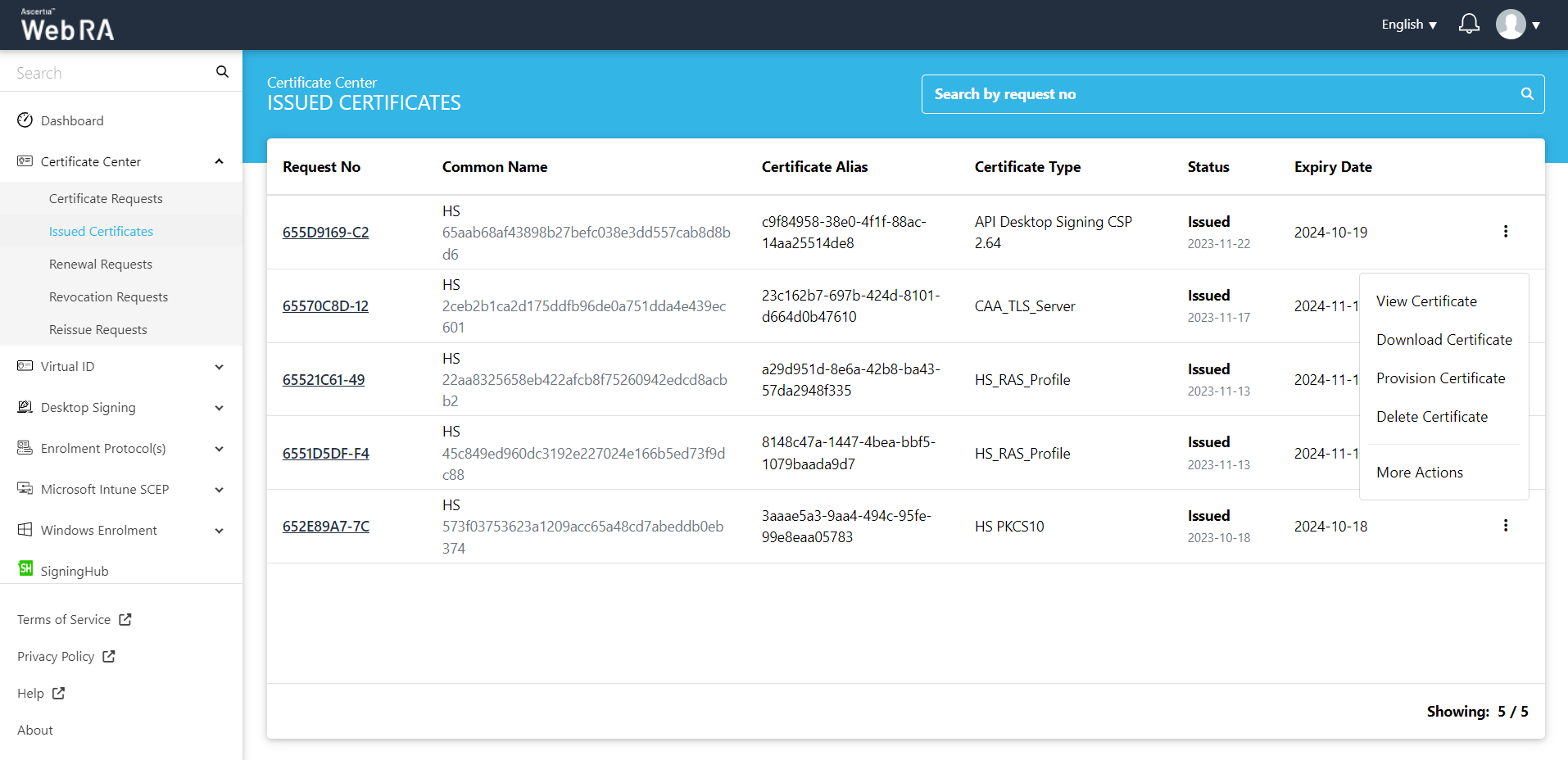The image size is (1568, 760).
Task: Open three-dot menu for request 655D9169-C2
Action: tap(1505, 232)
